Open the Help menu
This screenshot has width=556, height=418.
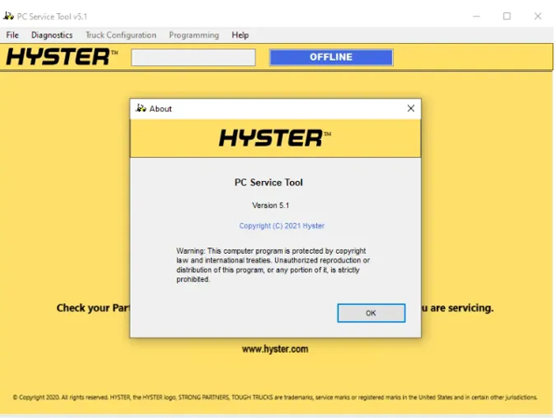pyautogui.click(x=240, y=35)
